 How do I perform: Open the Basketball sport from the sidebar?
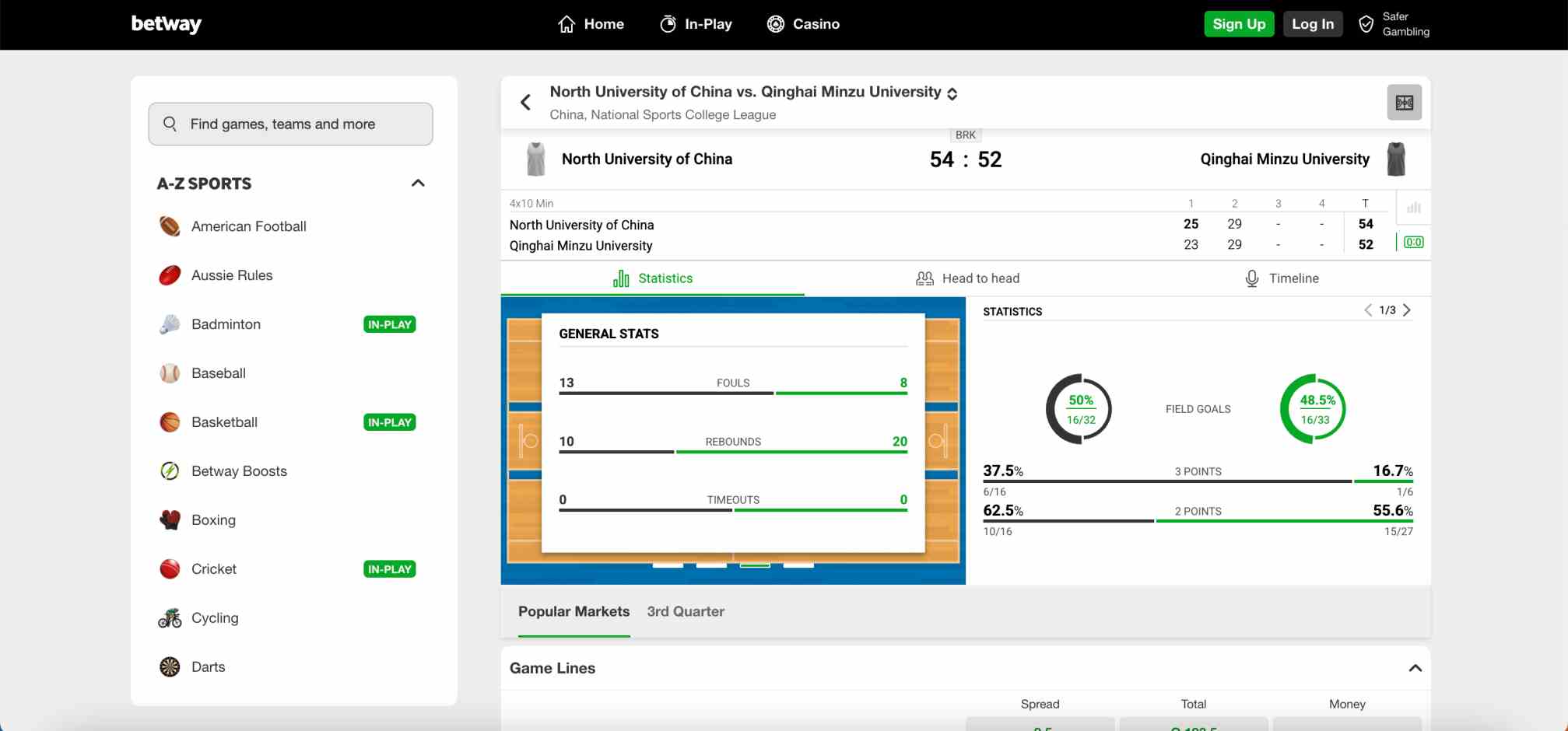pos(224,421)
